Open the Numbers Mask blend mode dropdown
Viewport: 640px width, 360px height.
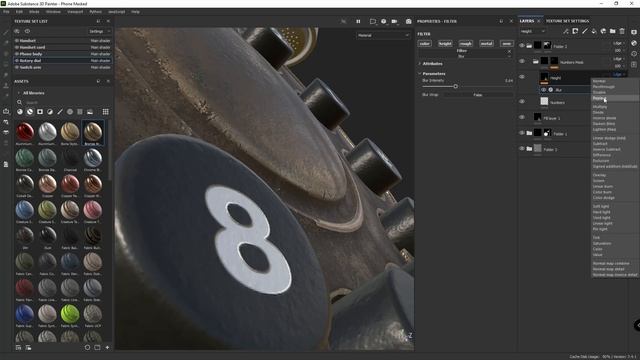coord(618,59)
